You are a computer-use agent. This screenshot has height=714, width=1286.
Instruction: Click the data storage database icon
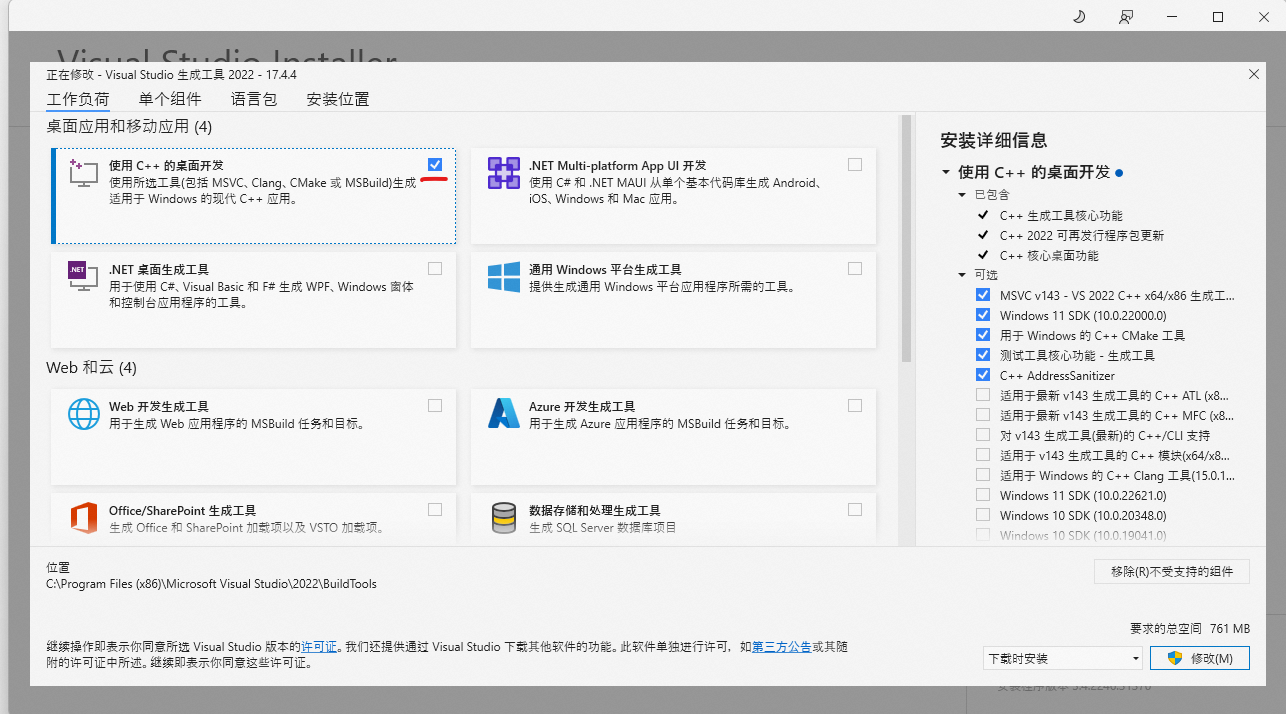503,518
